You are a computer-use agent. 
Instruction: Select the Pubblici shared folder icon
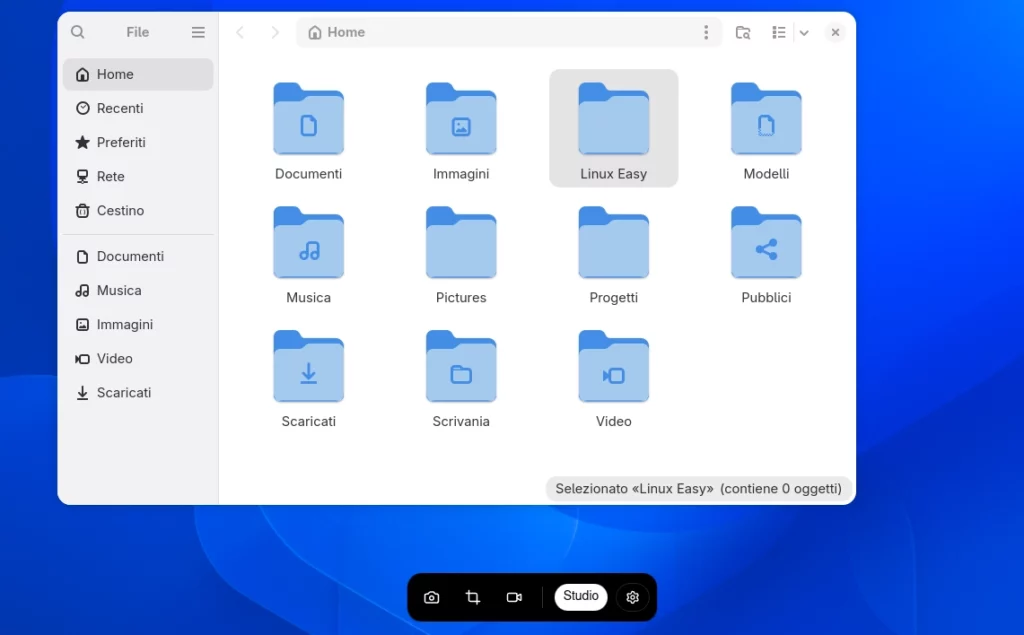(766, 242)
